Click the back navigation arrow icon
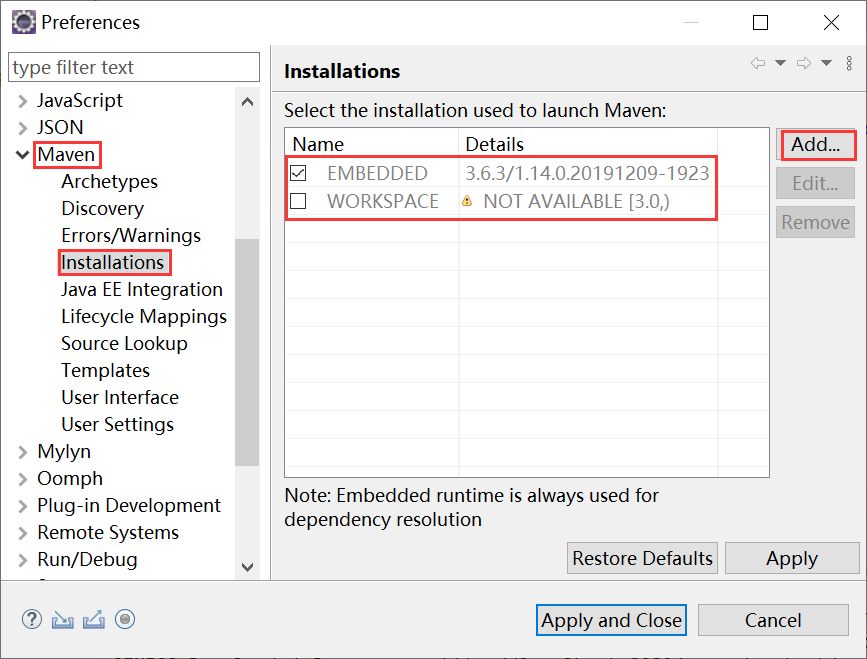This screenshot has width=867, height=659. [x=758, y=63]
